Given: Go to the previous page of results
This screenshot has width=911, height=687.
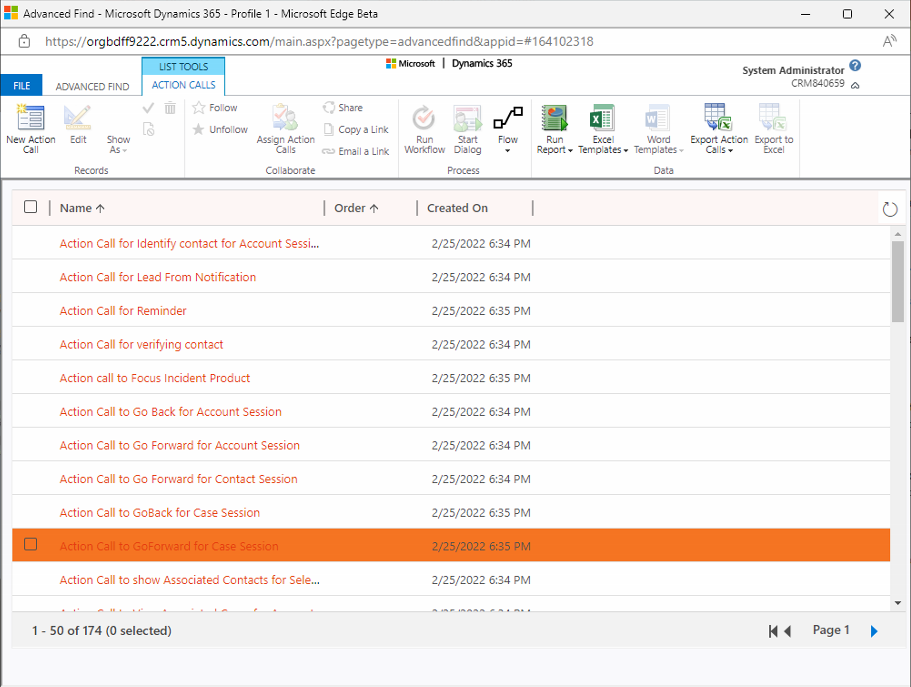Looking at the screenshot, I should (788, 631).
